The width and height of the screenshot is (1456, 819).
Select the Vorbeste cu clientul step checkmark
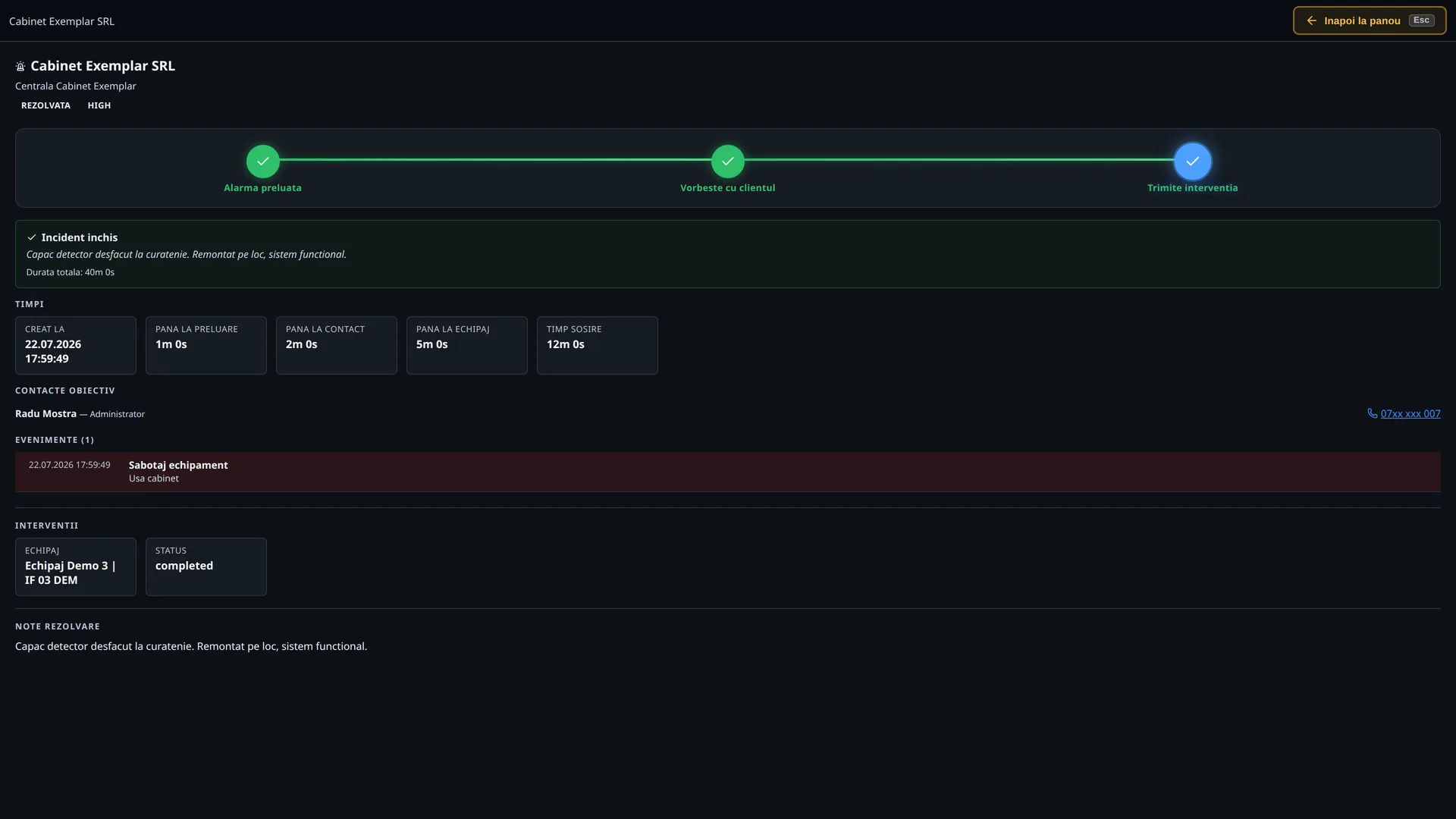(727, 161)
